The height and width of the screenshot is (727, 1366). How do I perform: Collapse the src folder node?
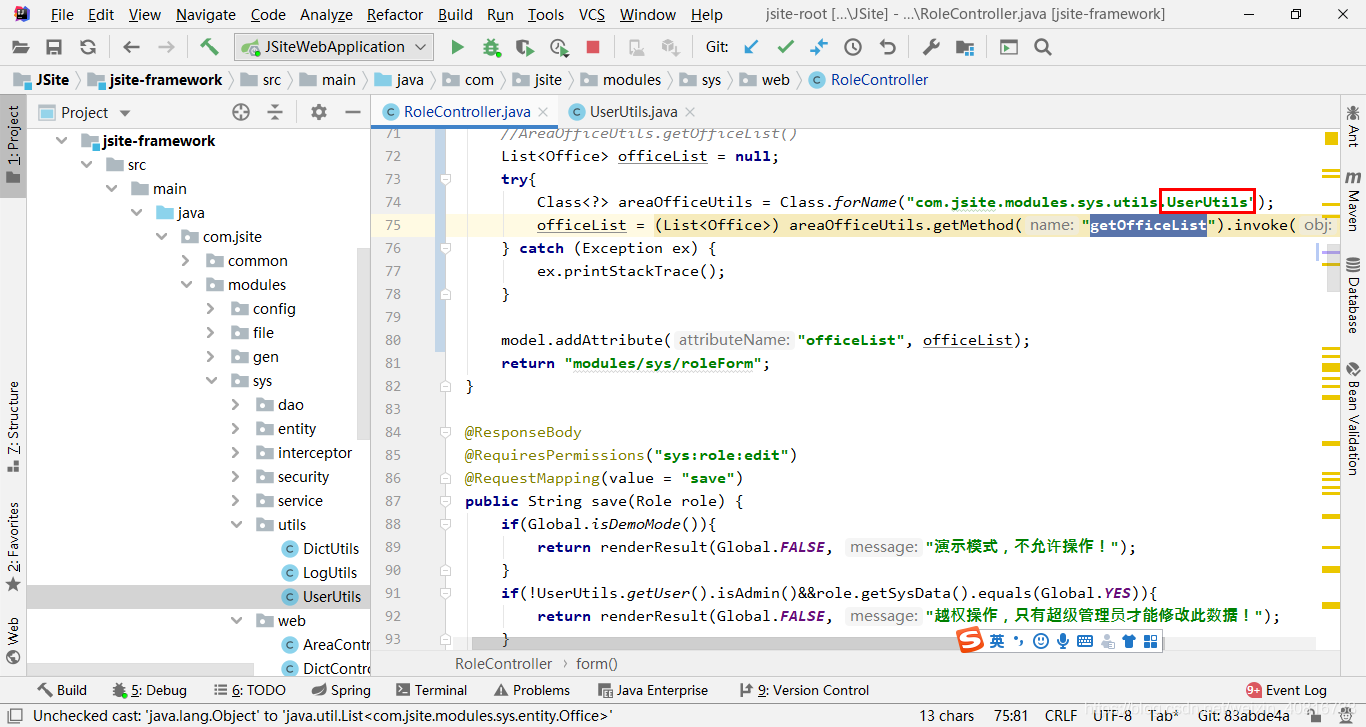pyautogui.click(x=86, y=164)
